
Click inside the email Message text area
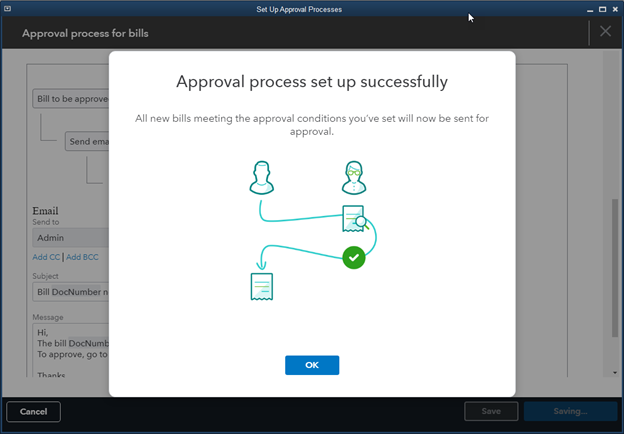point(70,350)
